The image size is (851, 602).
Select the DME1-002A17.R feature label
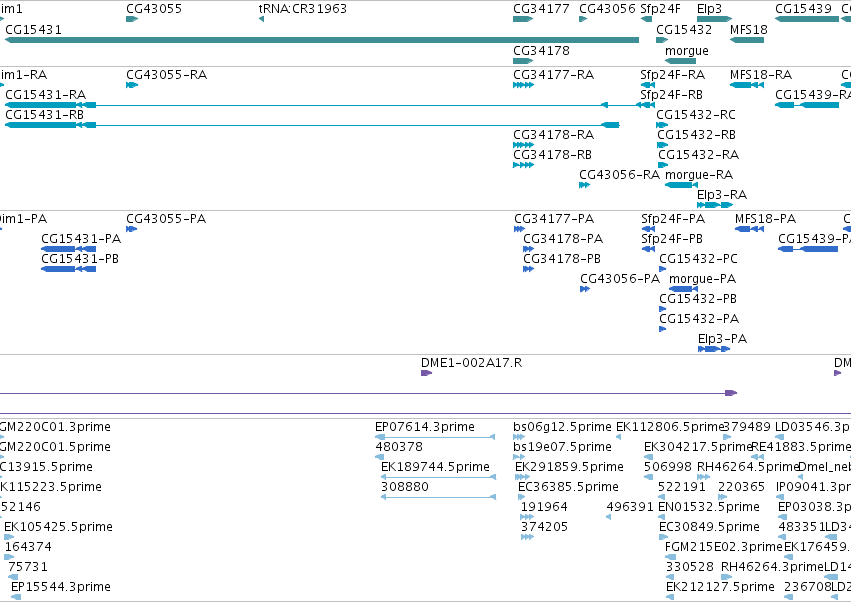point(472,363)
